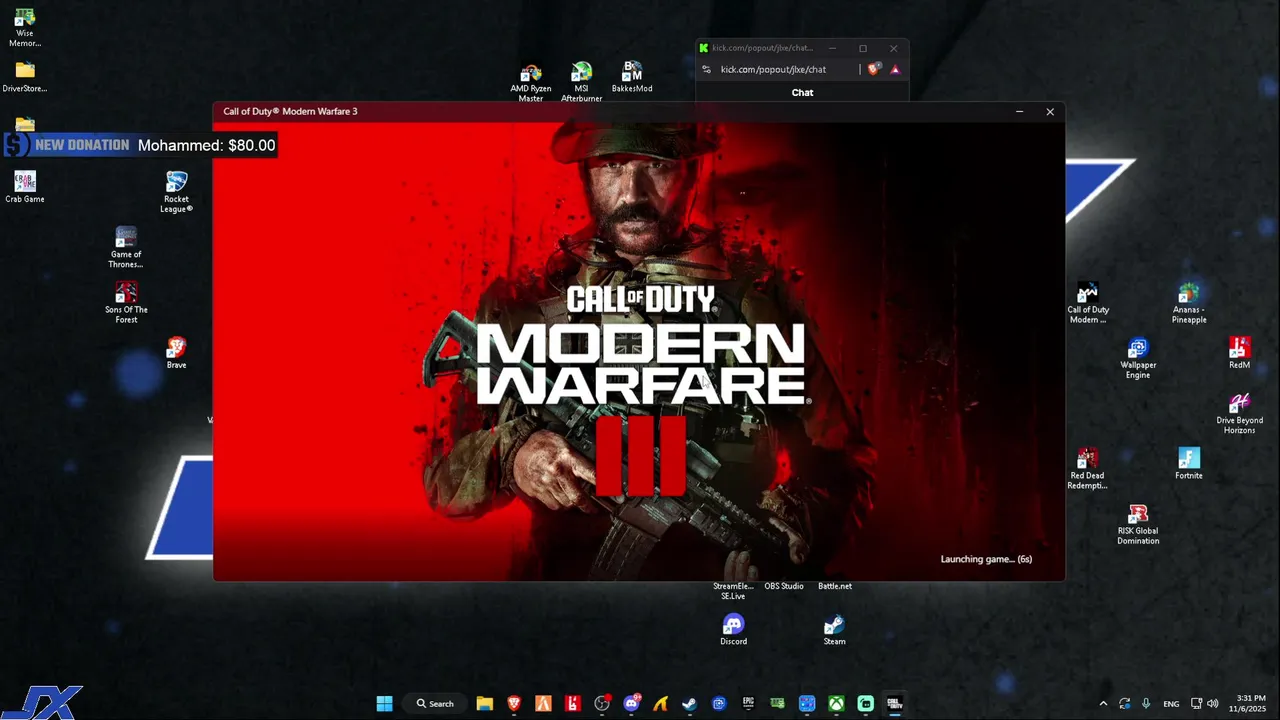Screen dimensions: 1280x720
Task: Open Steam from the taskbar
Action: [x=689, y=704]
